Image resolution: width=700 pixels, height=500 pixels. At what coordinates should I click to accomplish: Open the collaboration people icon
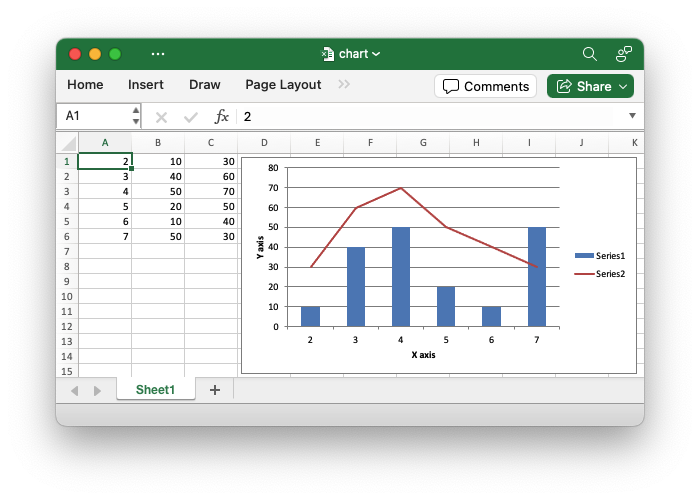624,54
